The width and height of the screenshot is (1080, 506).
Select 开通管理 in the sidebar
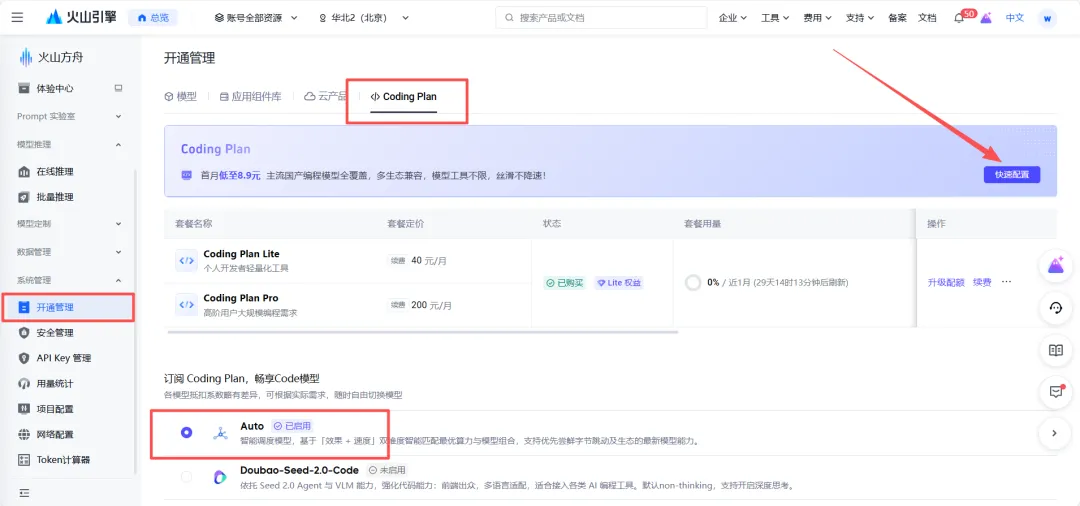click(x=69, y=307)
